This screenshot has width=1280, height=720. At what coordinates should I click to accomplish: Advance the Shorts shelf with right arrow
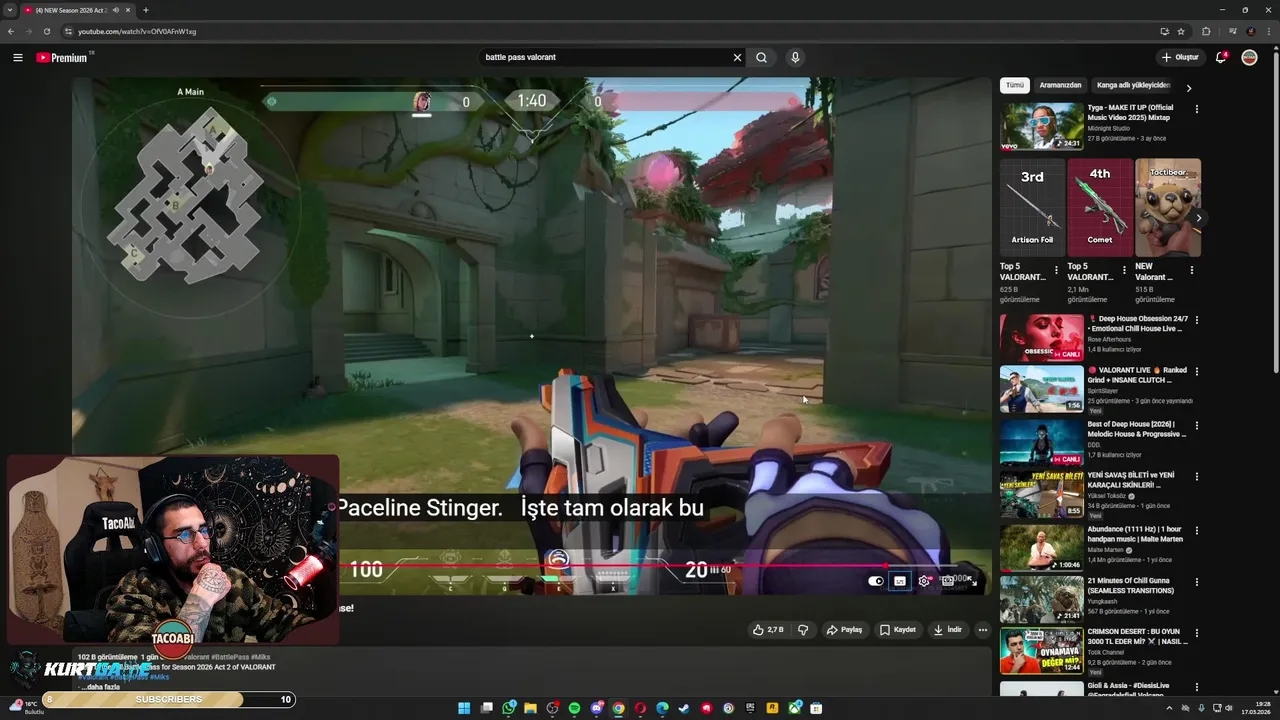click(x=1198, y=218)
